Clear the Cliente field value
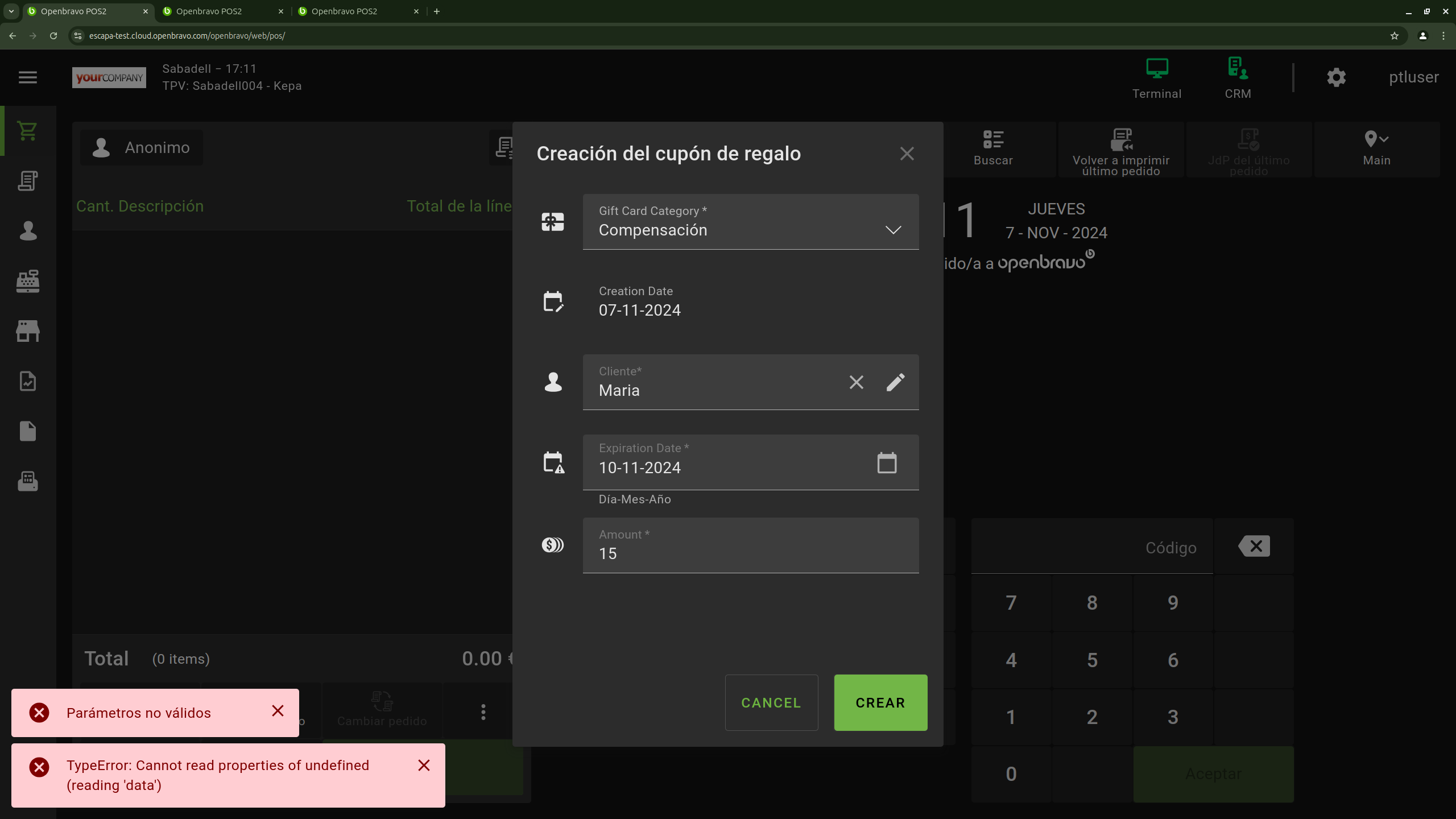 856,382
